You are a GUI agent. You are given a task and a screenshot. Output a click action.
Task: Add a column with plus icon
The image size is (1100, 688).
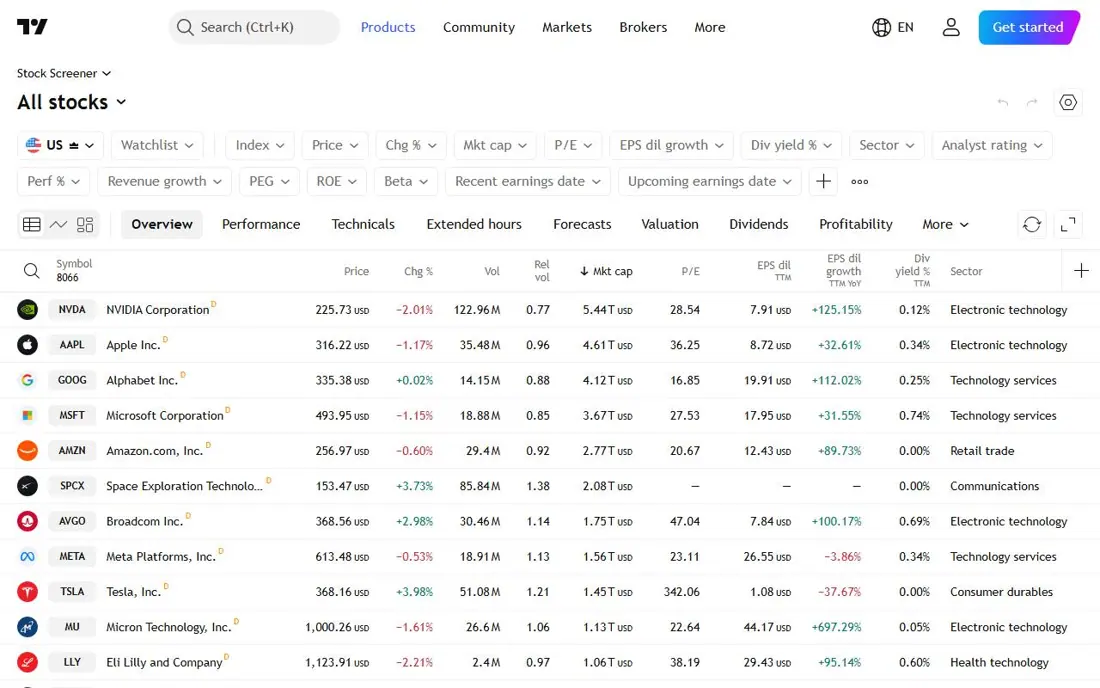coord(1081,271)
